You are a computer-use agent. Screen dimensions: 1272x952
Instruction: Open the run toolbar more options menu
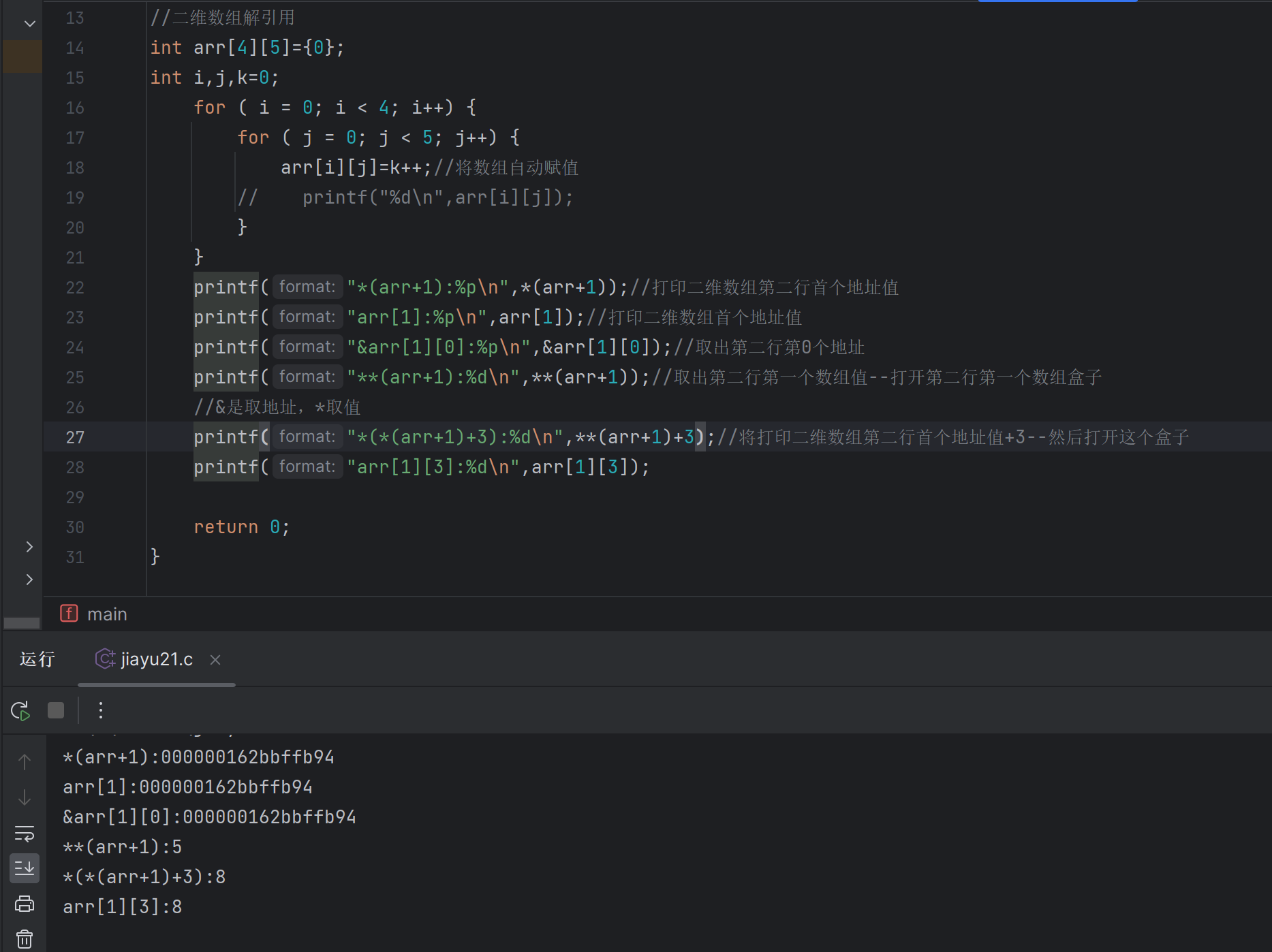click(x=101, y=711)
